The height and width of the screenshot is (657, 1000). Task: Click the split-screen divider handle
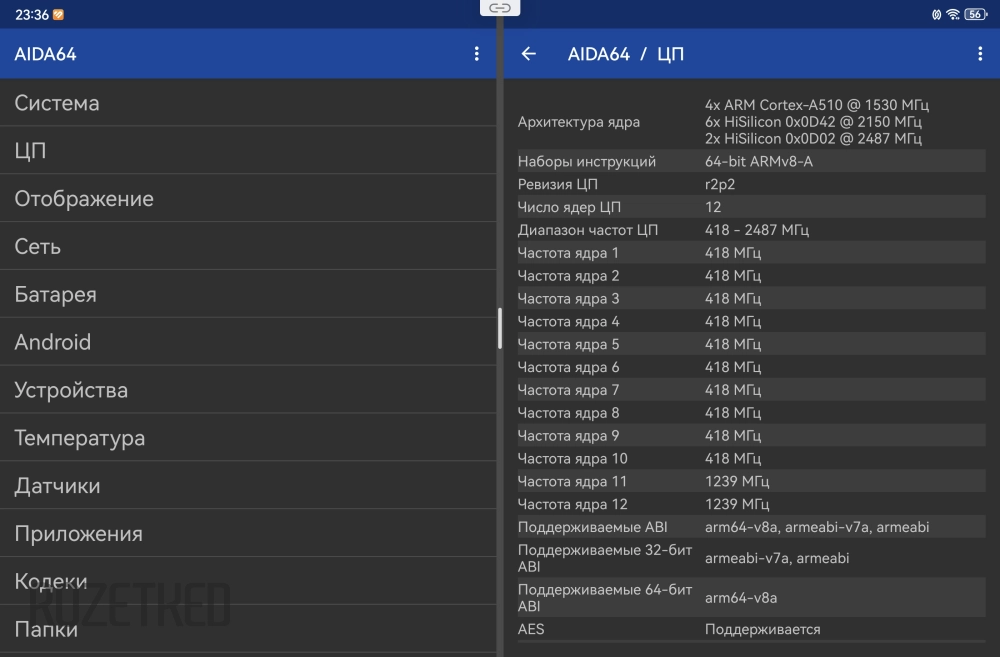pos(500,328)
